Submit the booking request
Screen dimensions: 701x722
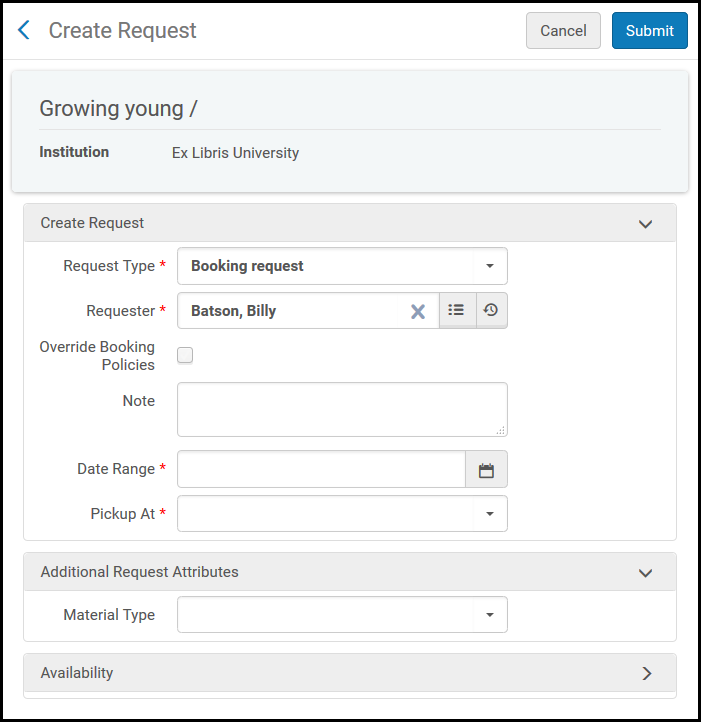pyautogui.click(x=649, y=31)
